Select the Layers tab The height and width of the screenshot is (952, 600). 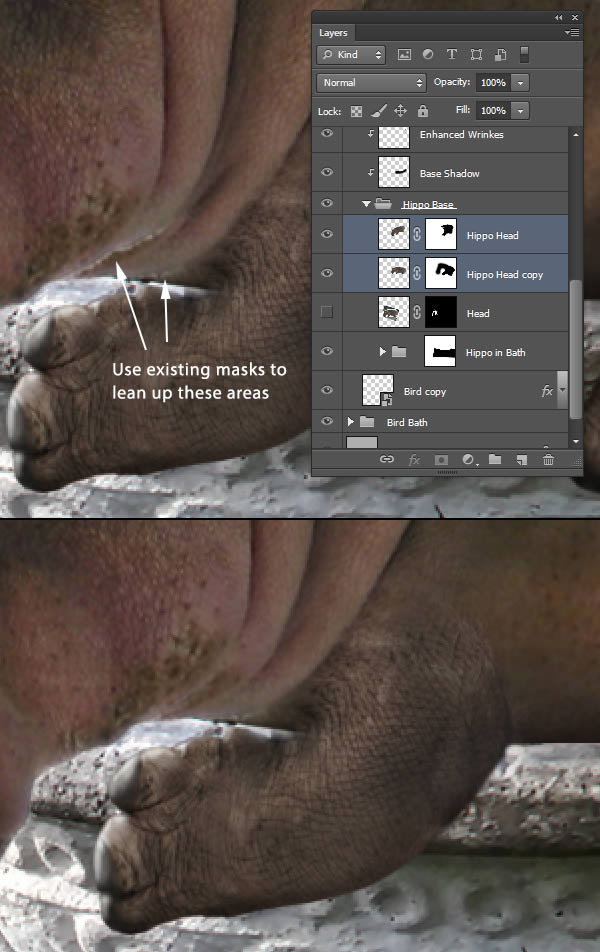coord(333,33)
